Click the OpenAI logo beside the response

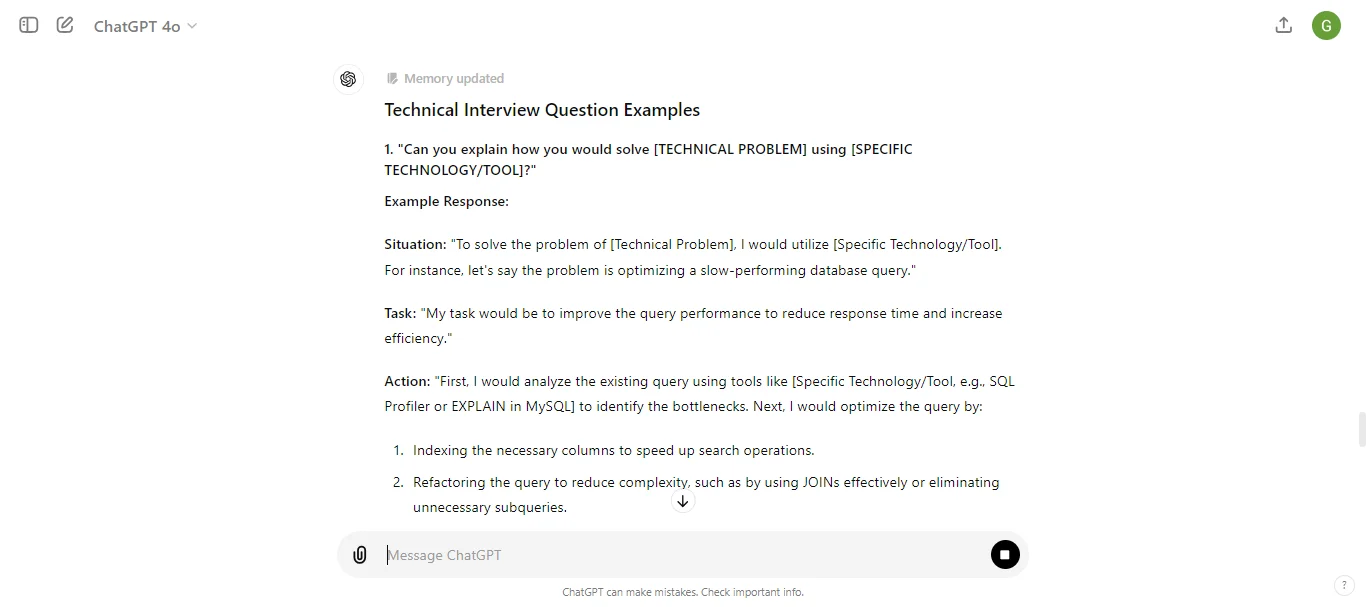click(x=347, y=78)
